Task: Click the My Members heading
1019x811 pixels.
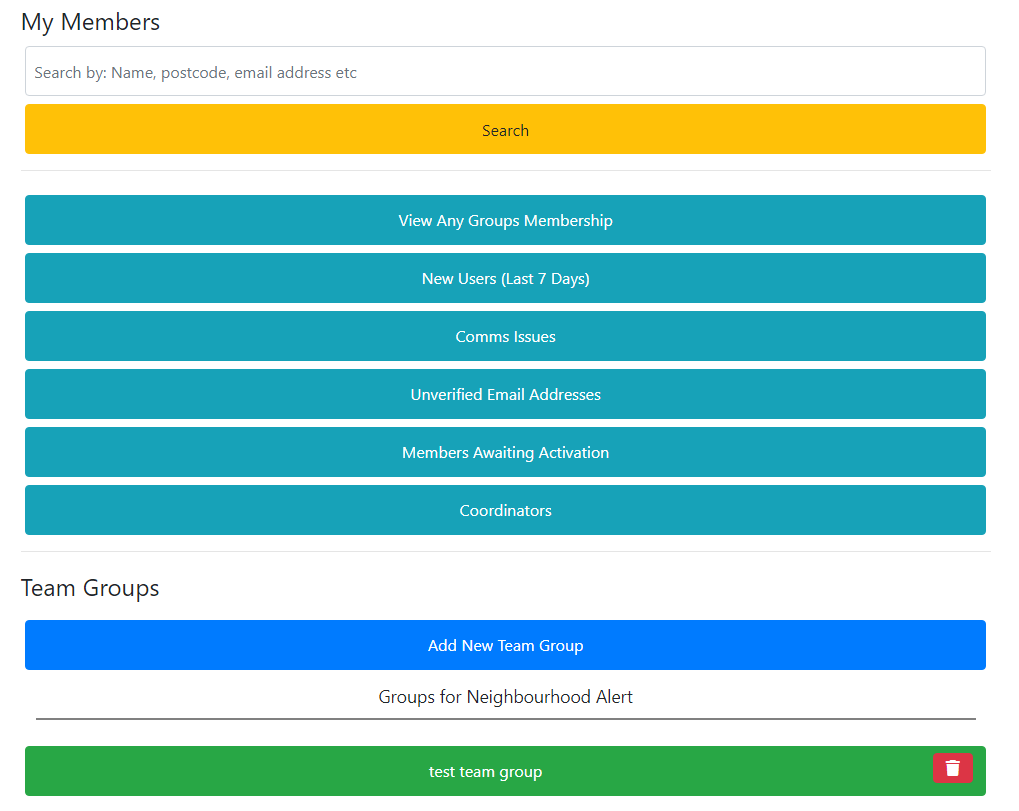Action: [90, 22]
